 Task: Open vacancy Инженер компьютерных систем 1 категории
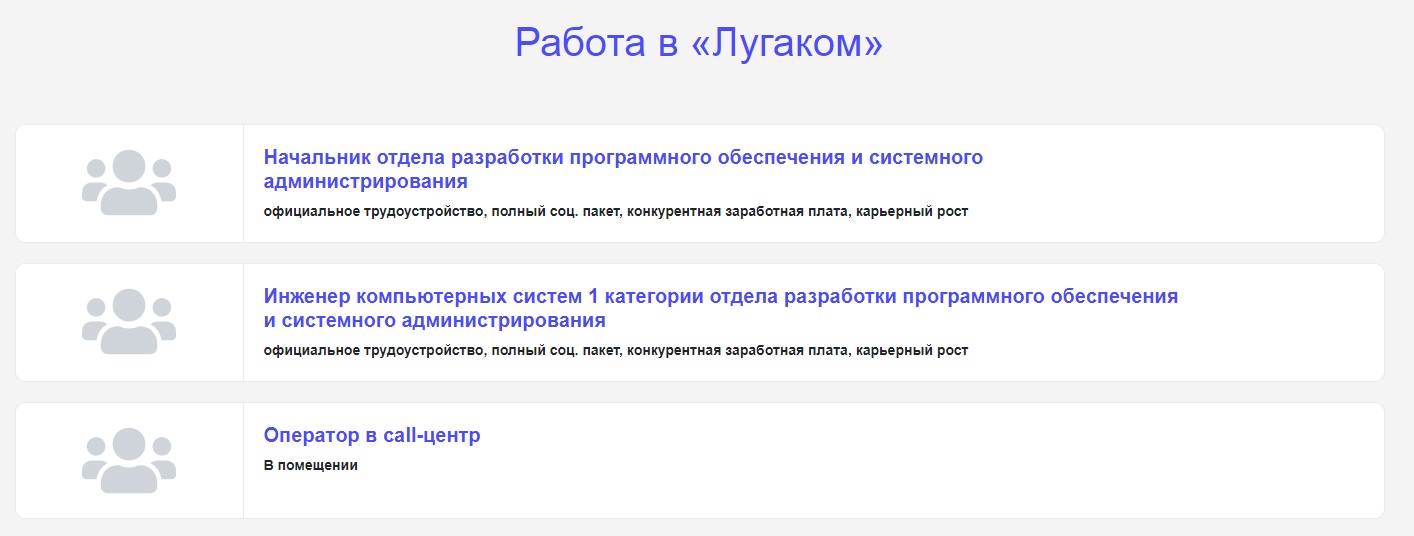coord(721,309)
